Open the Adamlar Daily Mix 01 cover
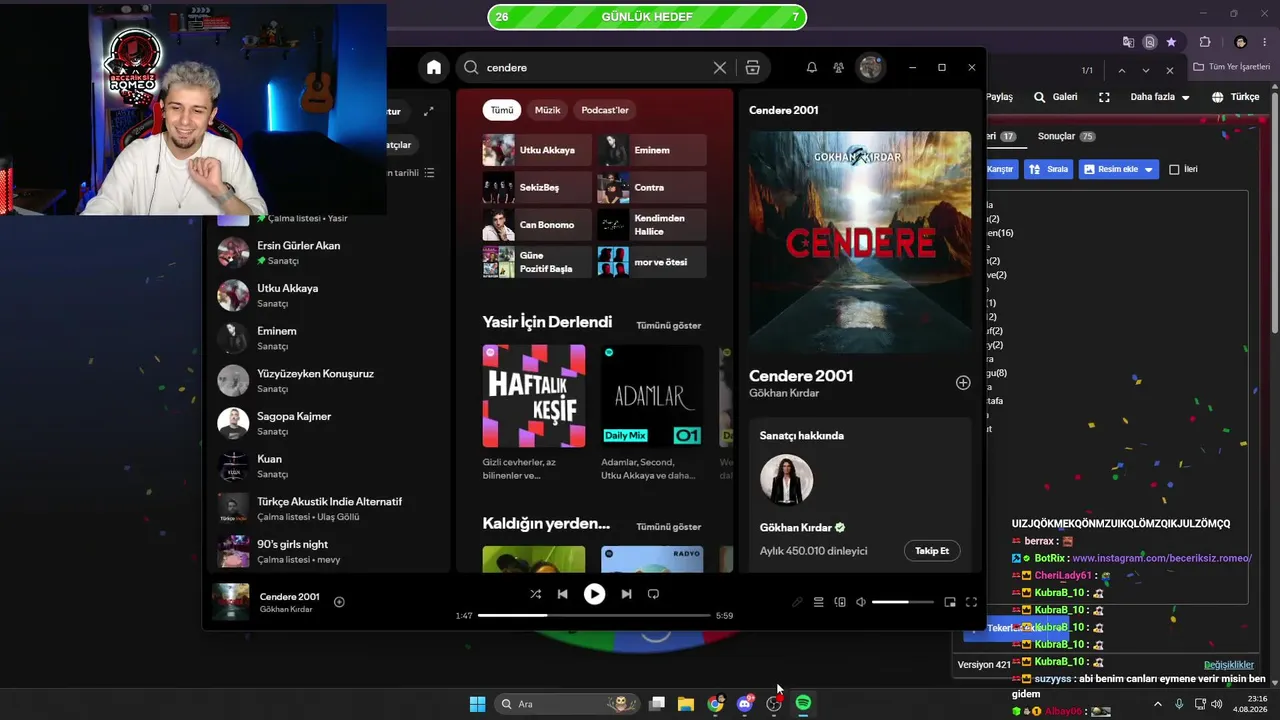The width and height of the screenshot is (1280, 720). [652, 396]
